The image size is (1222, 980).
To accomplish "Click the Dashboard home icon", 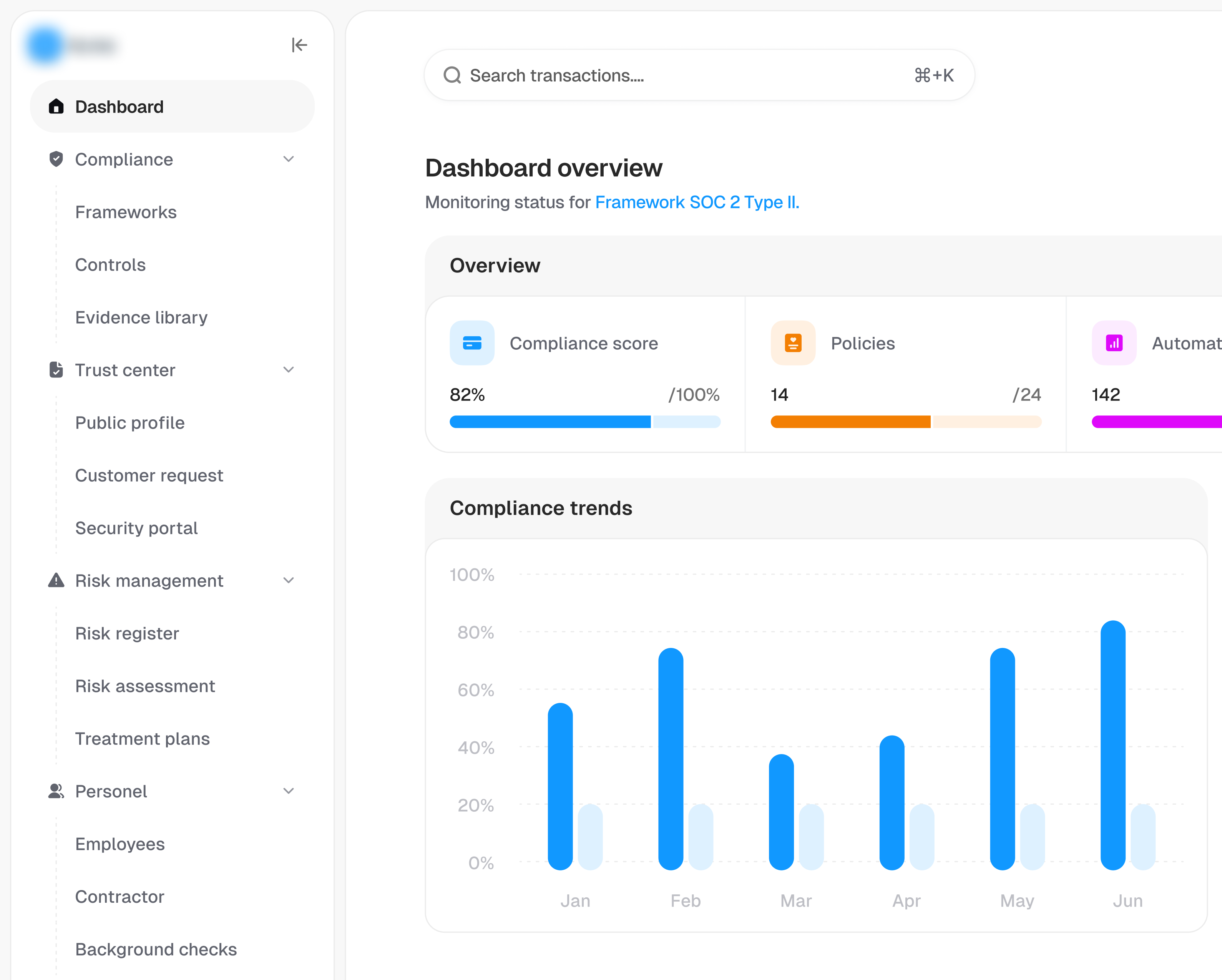I will [56, 106].
